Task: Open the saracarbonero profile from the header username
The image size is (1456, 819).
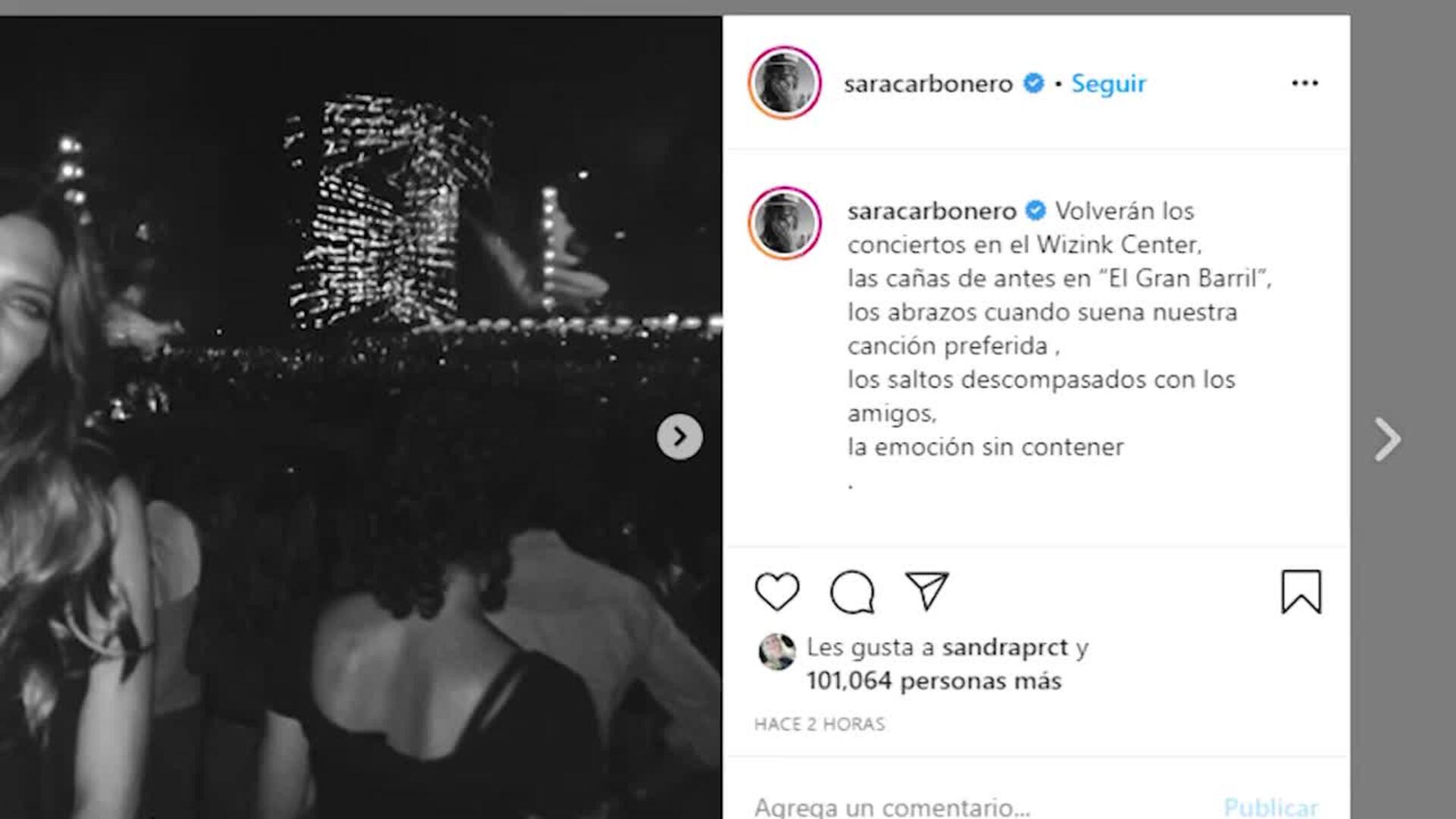Action: click(928, 83)
